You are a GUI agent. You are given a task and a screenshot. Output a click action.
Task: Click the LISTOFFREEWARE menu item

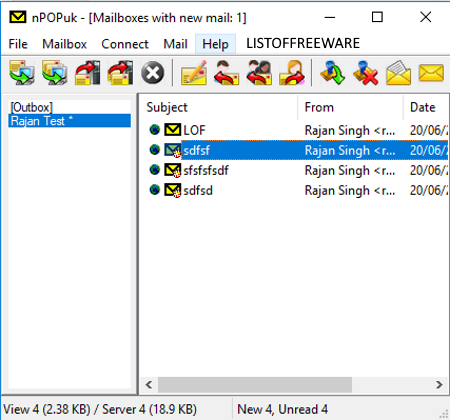[x=303, y=43]
